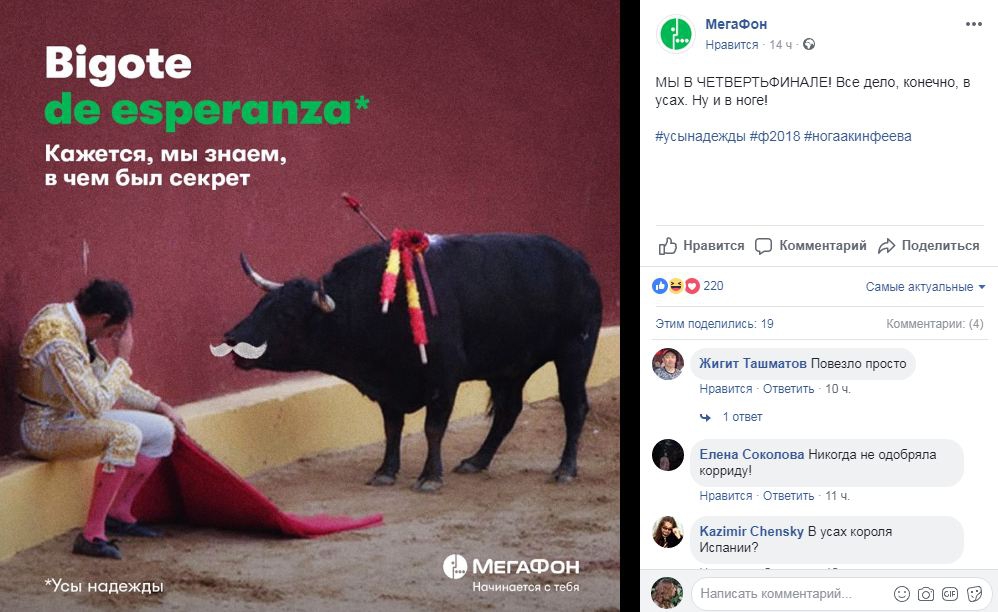This screenshot has height=612, width=998.
Task: Like the post with Нравится thumbs-up
Action: click(701, 246)
